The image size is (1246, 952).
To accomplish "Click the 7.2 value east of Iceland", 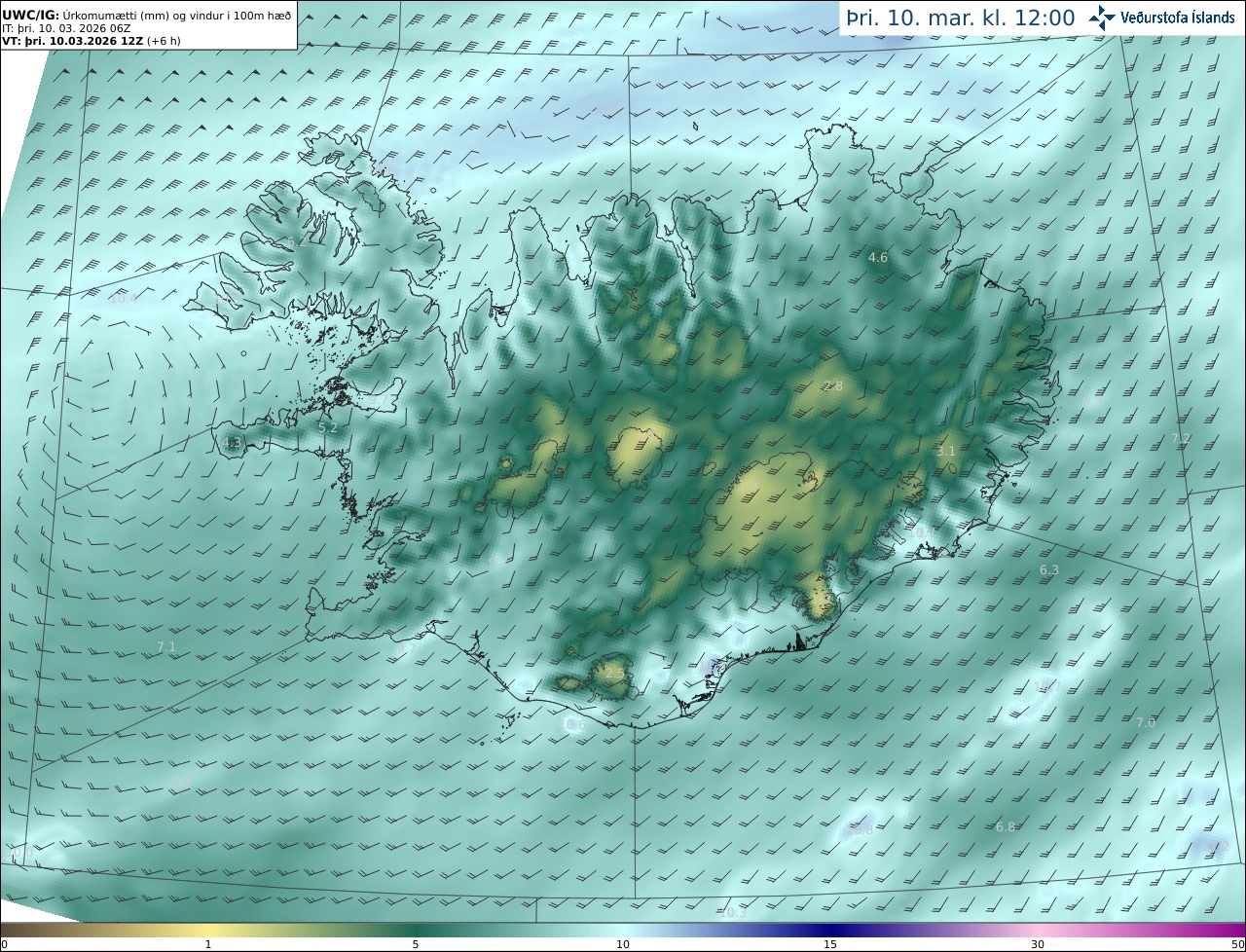I will tap(1181, 439).
